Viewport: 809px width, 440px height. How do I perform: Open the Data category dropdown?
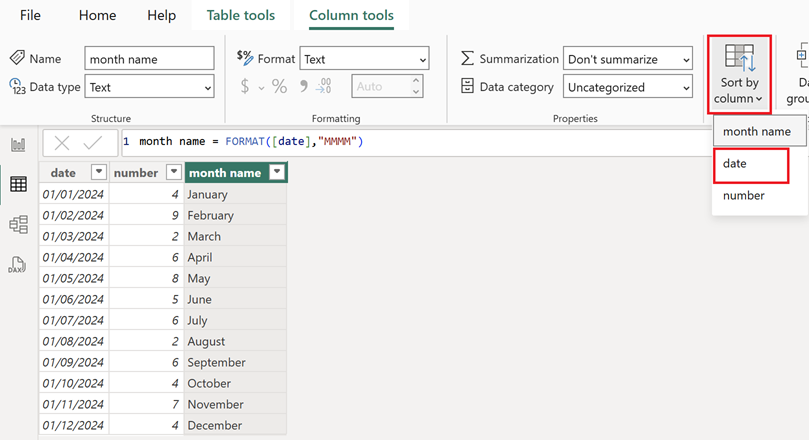point(627,87)
